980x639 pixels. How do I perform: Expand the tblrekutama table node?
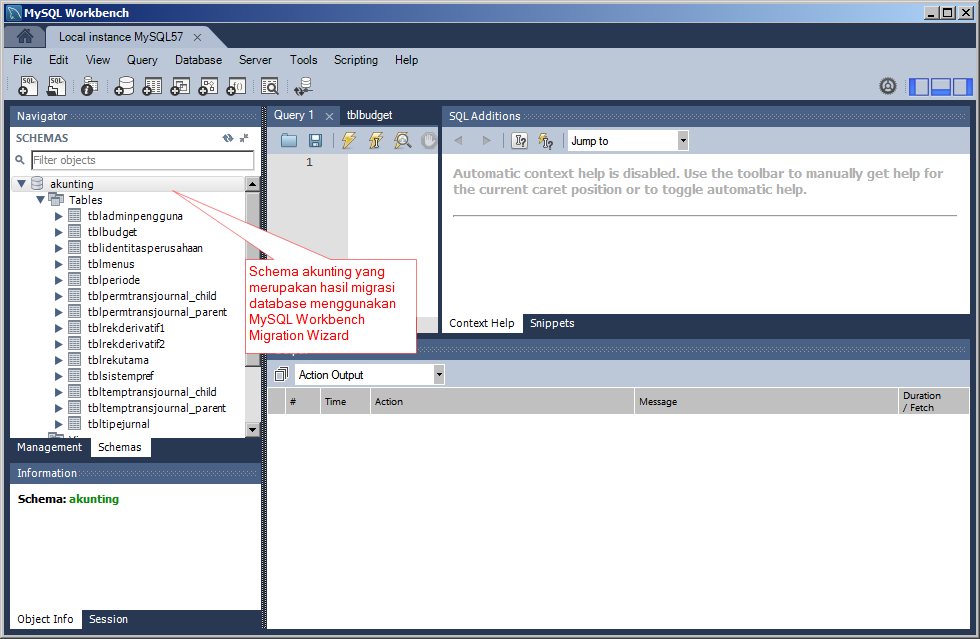coord(59,360)
